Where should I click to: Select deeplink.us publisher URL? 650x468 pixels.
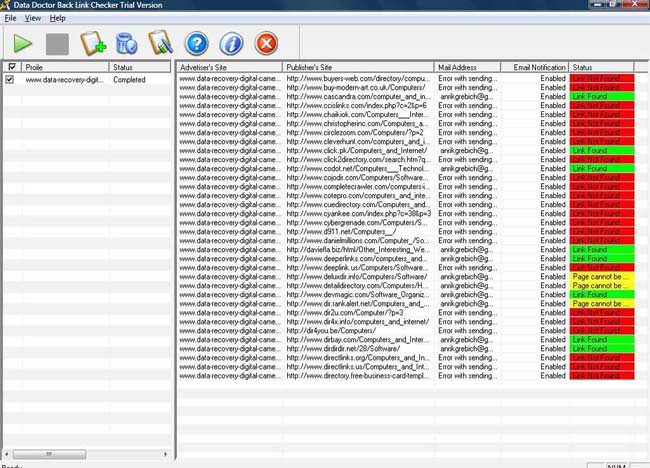[357, 268]
